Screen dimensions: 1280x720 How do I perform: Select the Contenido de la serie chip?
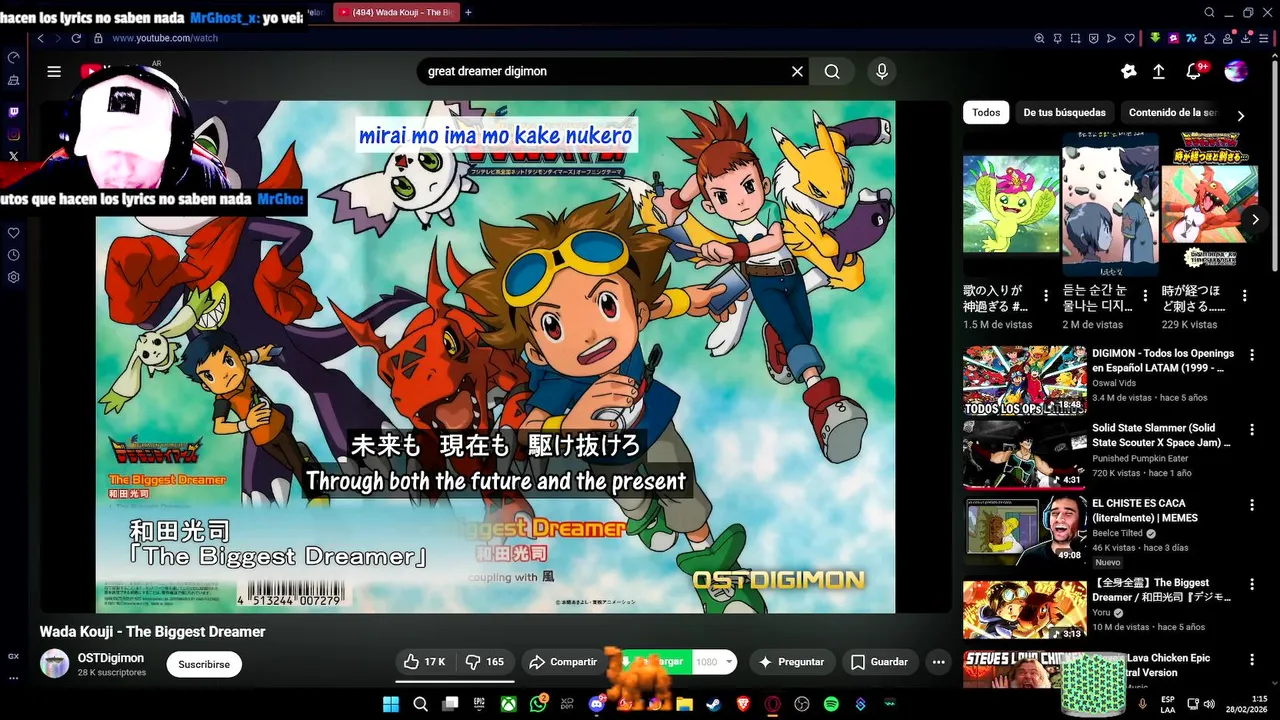point(1172,113)
